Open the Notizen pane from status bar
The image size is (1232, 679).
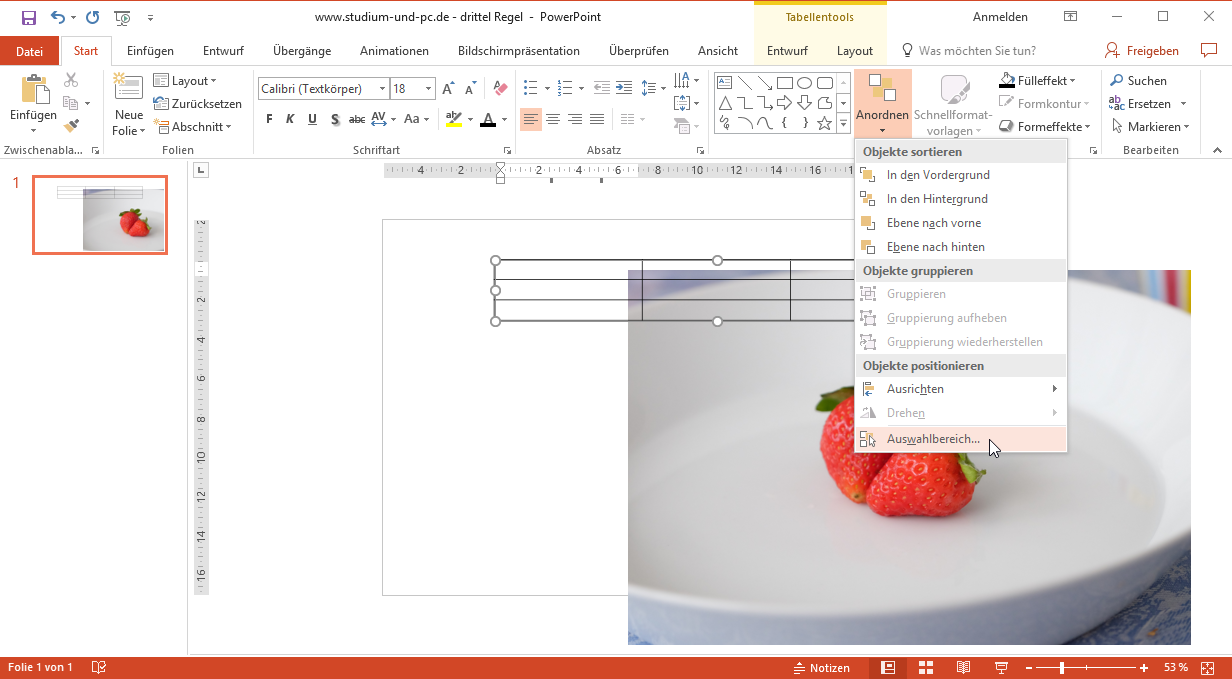click(821, 667)
